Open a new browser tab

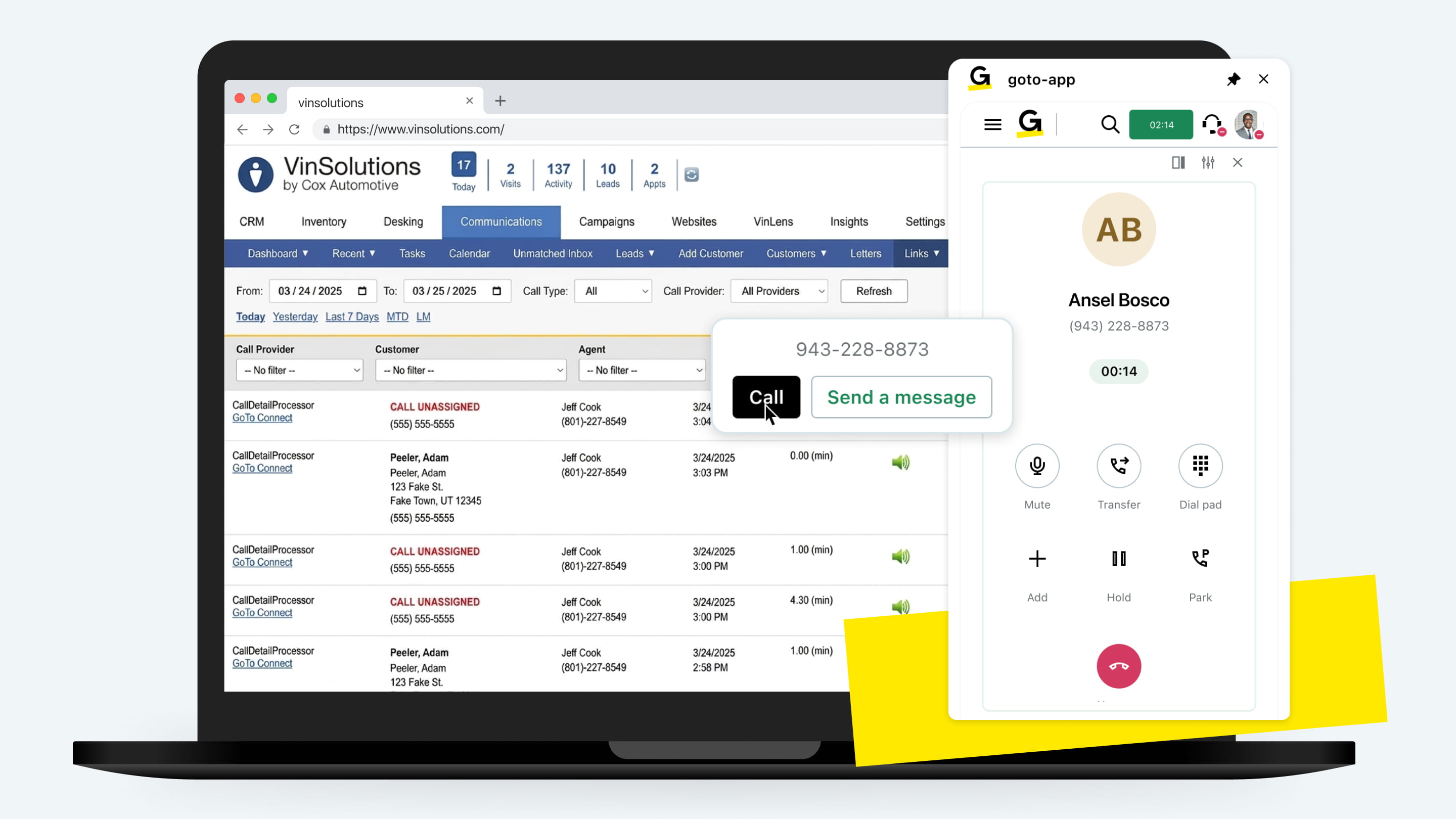coord(499,101)
